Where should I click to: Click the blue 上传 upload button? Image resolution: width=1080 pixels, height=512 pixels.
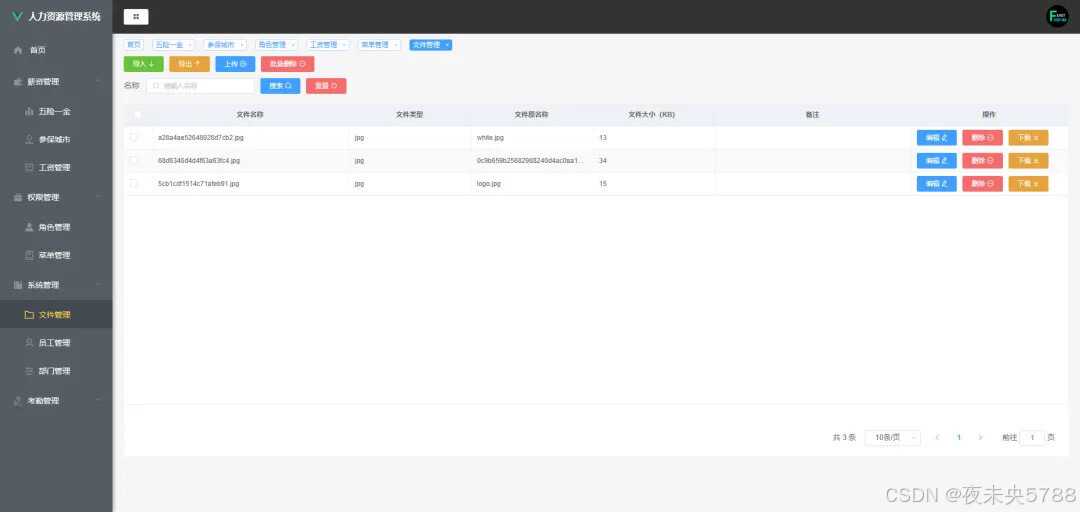click(236, 64)
